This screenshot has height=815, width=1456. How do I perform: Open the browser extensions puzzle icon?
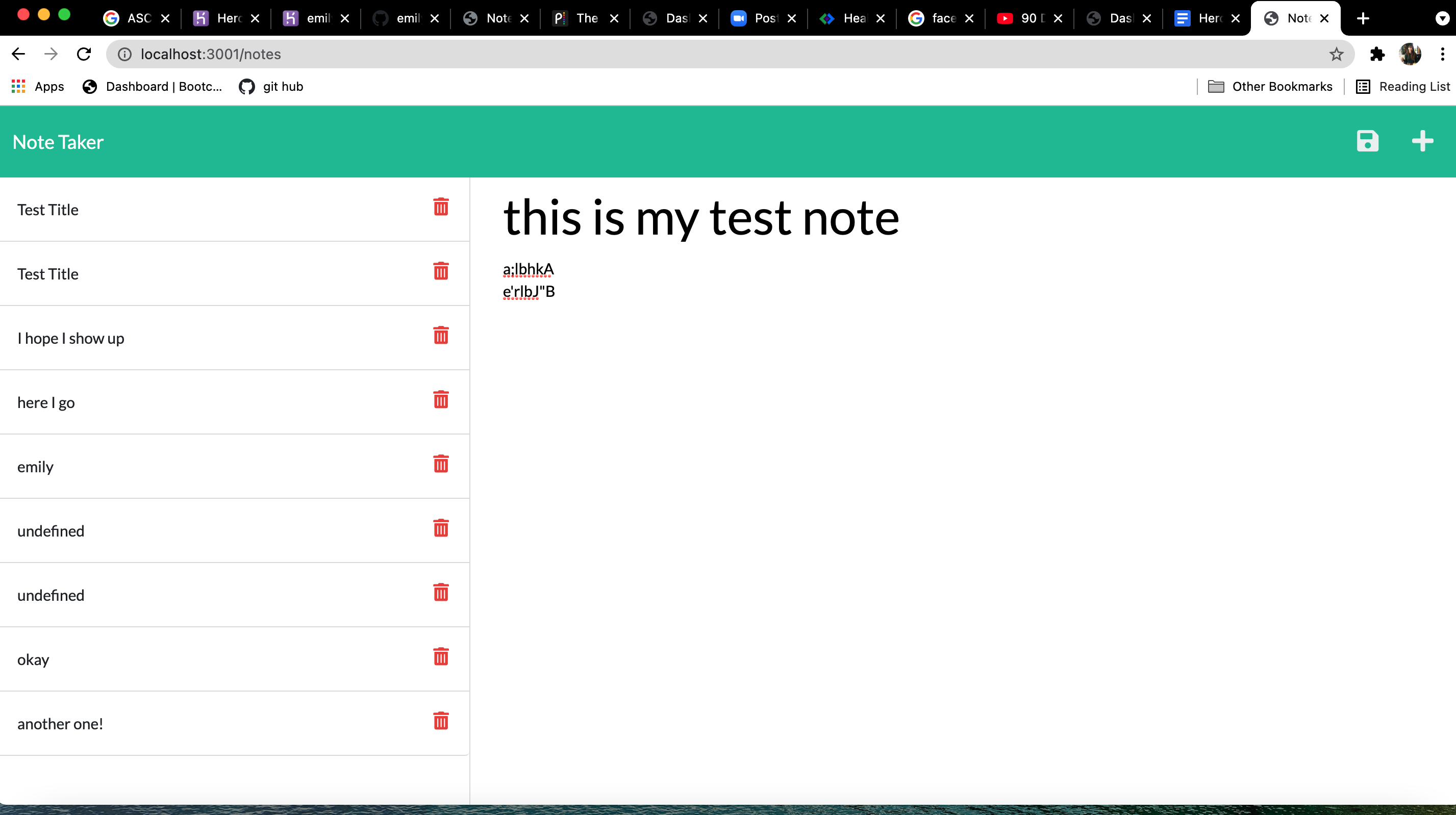(1377, 54)
